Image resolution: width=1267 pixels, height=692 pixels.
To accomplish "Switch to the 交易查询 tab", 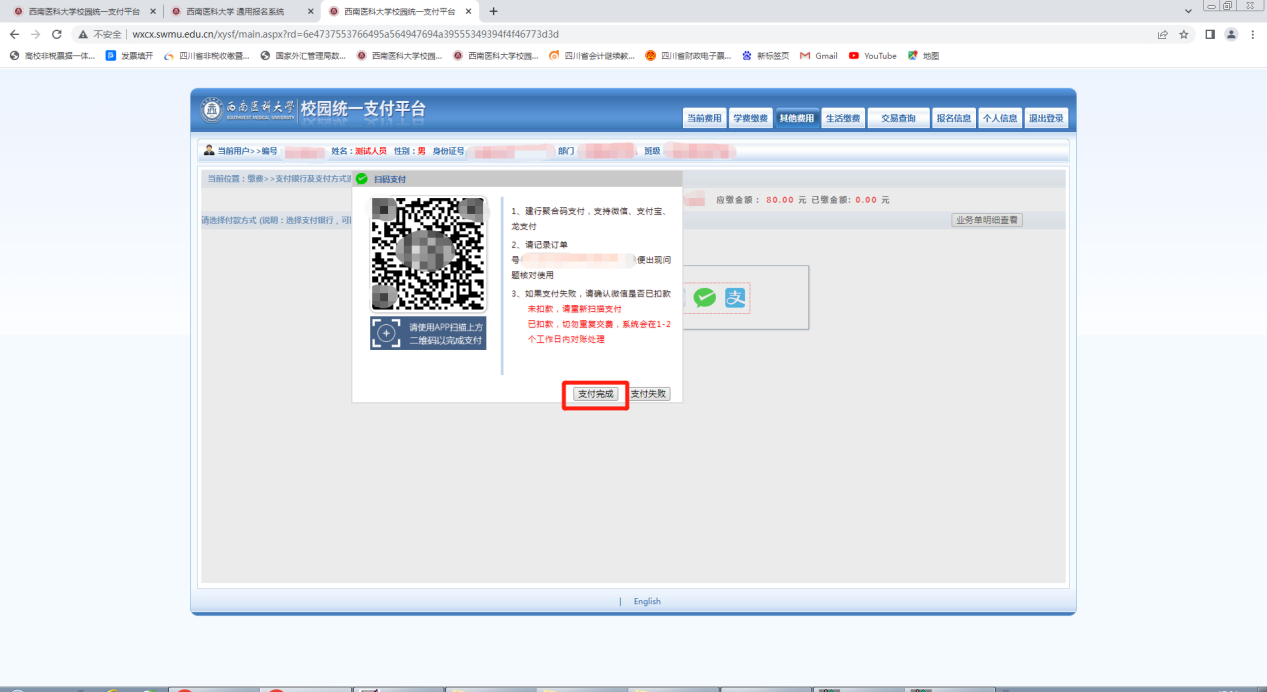I will coord(898,118).
